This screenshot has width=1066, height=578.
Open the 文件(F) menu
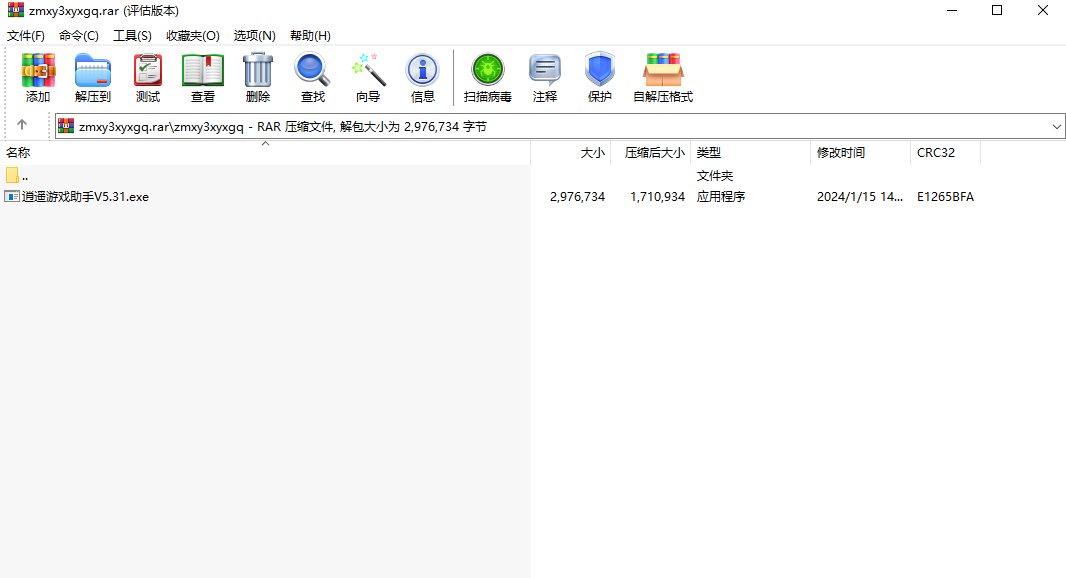tap(26, 35)
